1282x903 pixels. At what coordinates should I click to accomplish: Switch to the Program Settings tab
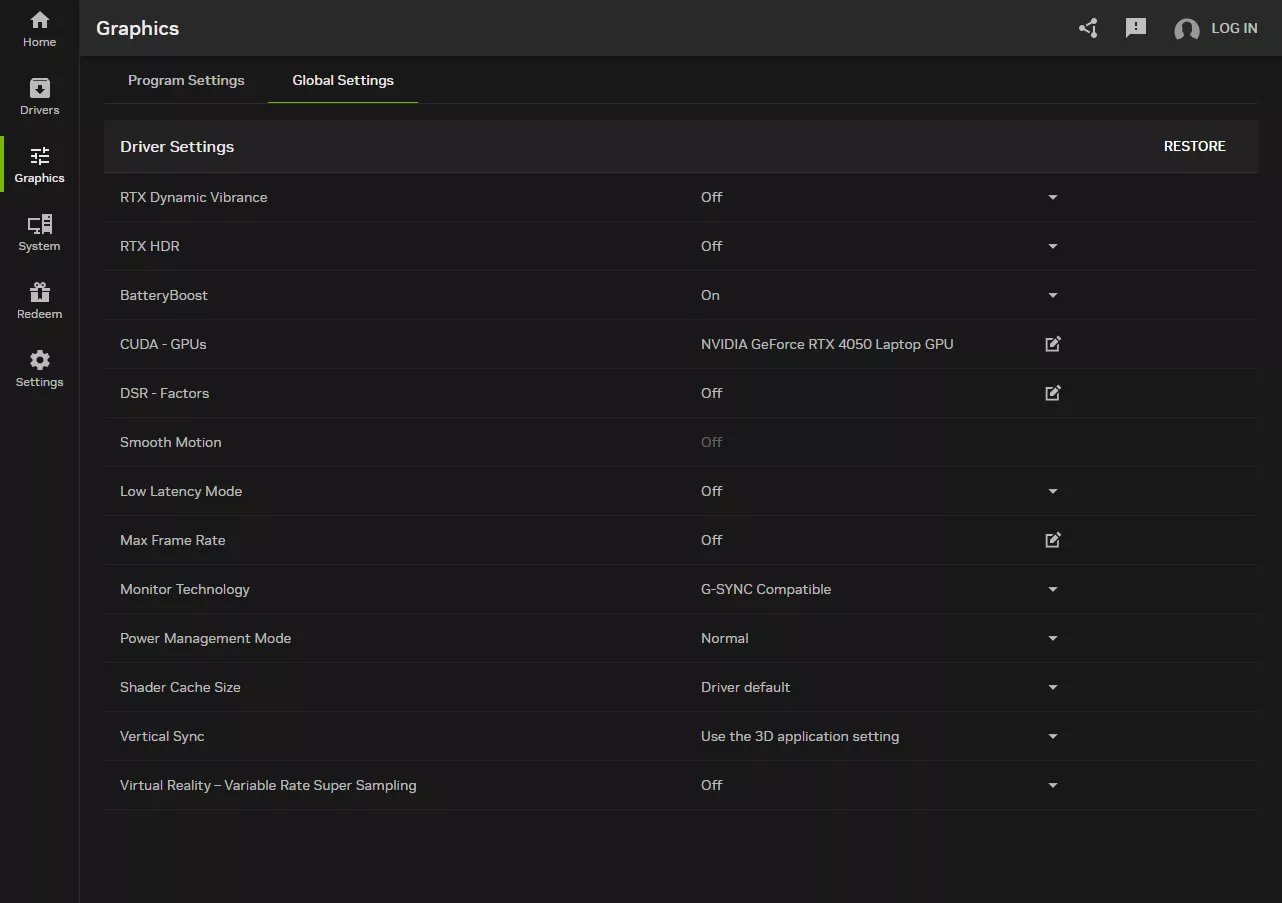tap(186, 80)
